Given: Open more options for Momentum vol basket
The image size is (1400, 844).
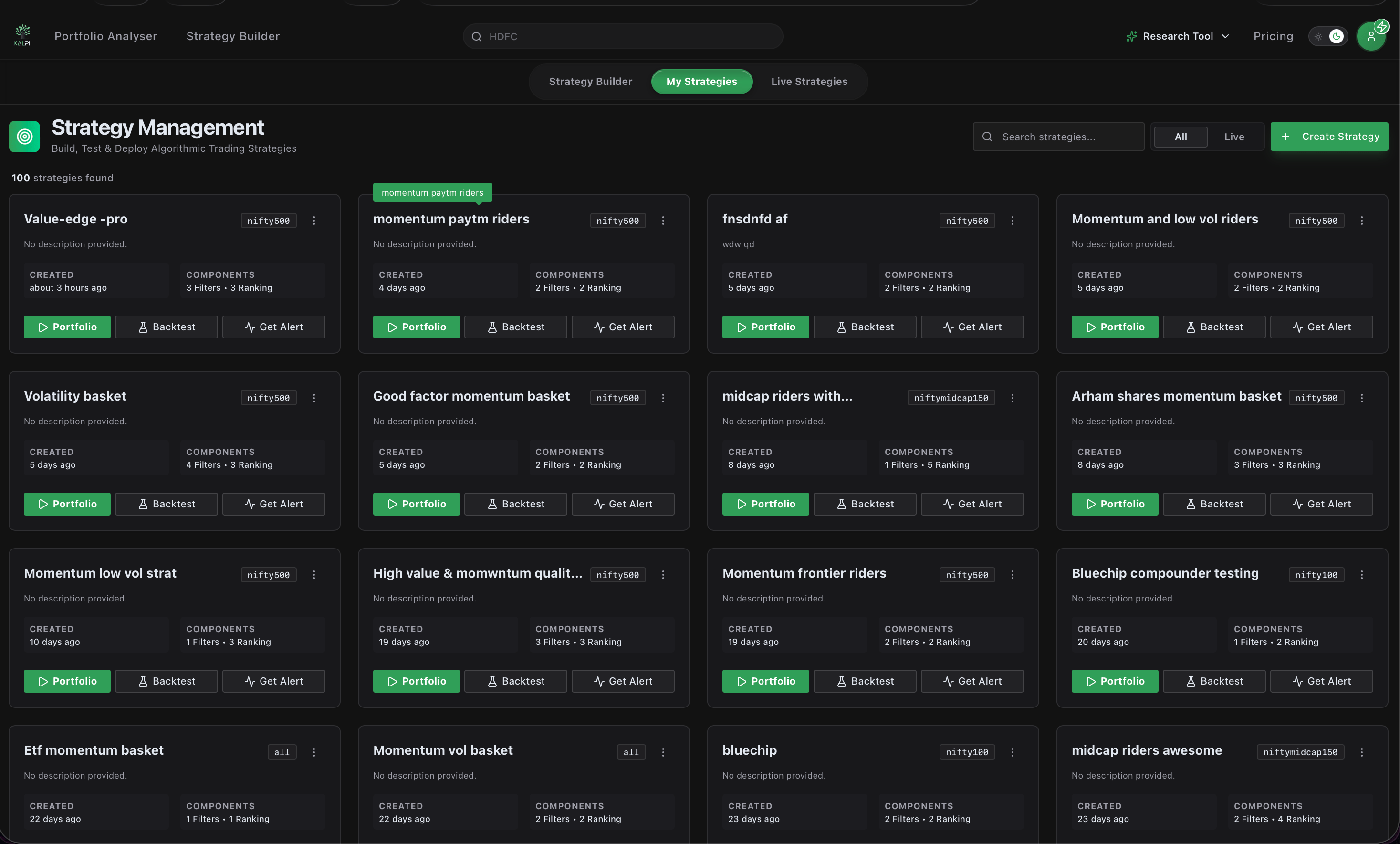Looking at the screenshot, I should tap(663, 752).
